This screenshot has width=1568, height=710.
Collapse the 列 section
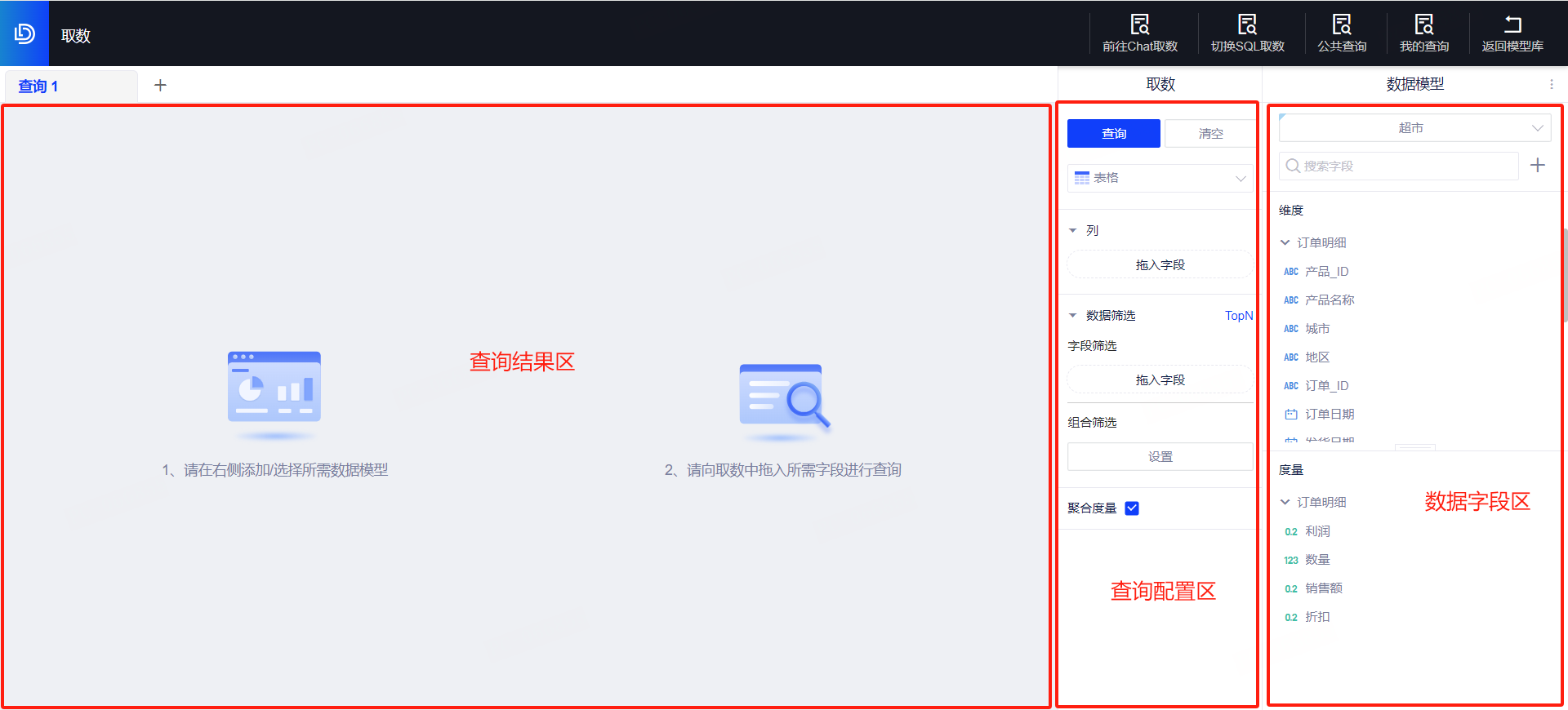[1073, 231]
